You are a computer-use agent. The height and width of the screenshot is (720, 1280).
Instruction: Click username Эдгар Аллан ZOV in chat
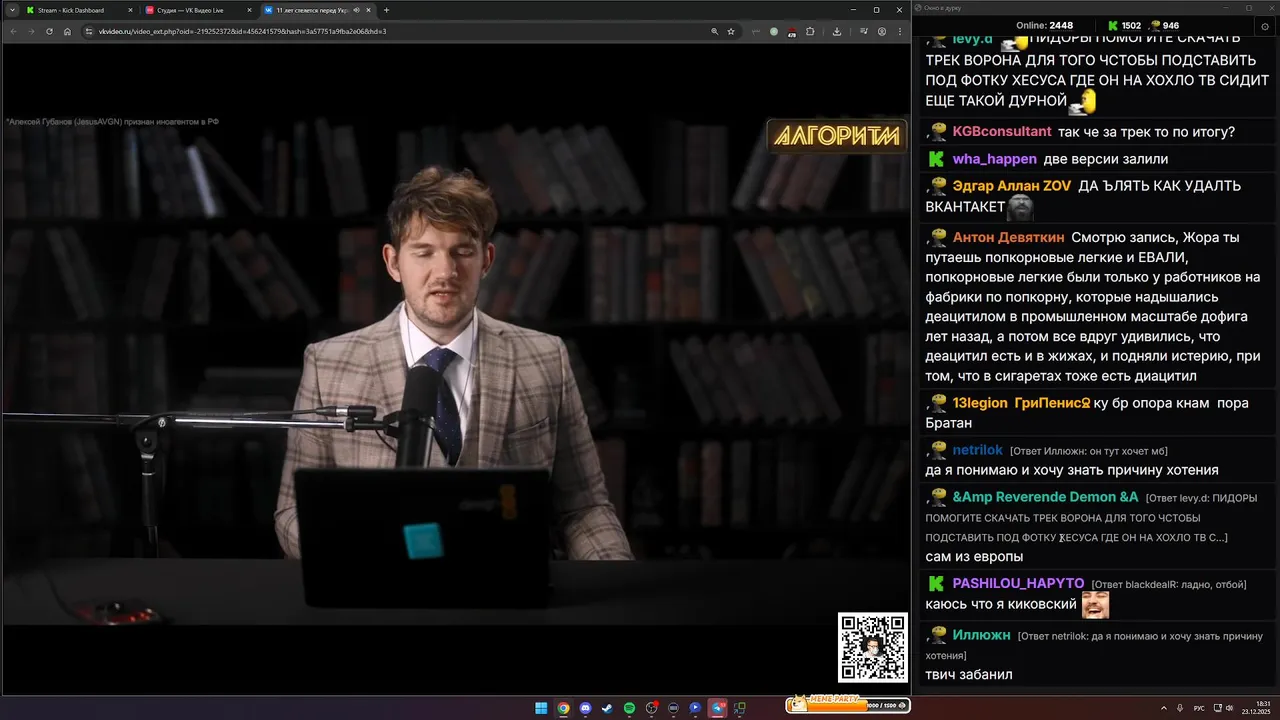pos(1011,186)
